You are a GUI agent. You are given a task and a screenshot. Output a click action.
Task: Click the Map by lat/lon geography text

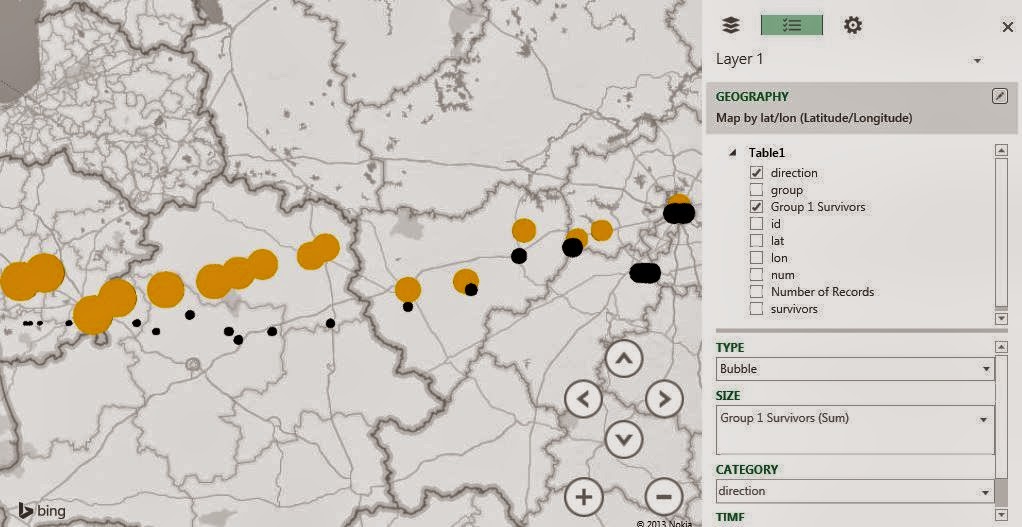[x=813, y=118]
